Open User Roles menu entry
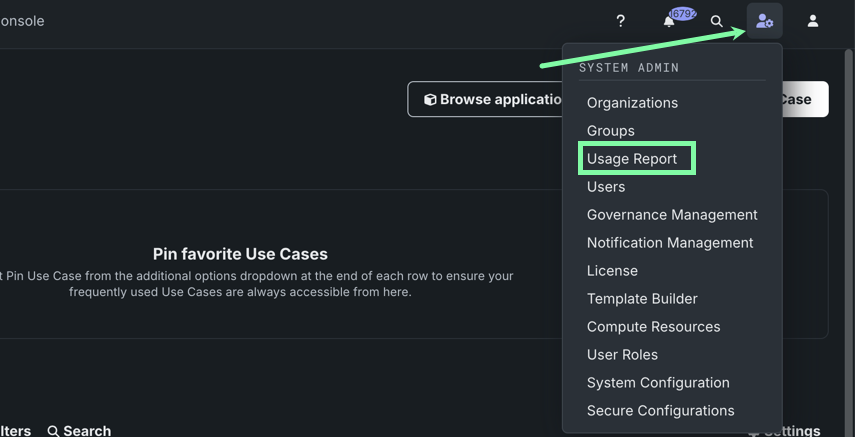This screenshot has width=855, height=437. [622, 355]
